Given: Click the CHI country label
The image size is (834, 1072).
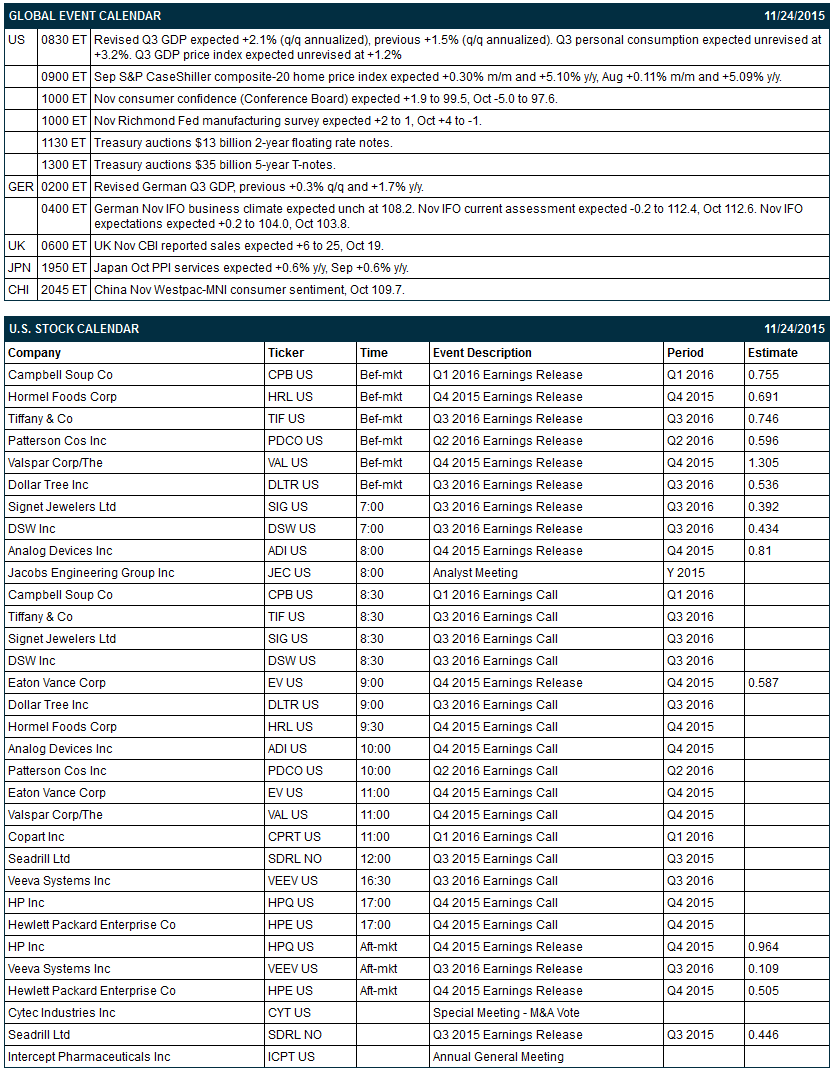Looking at the screenshot, I should [x=18, y=290].
